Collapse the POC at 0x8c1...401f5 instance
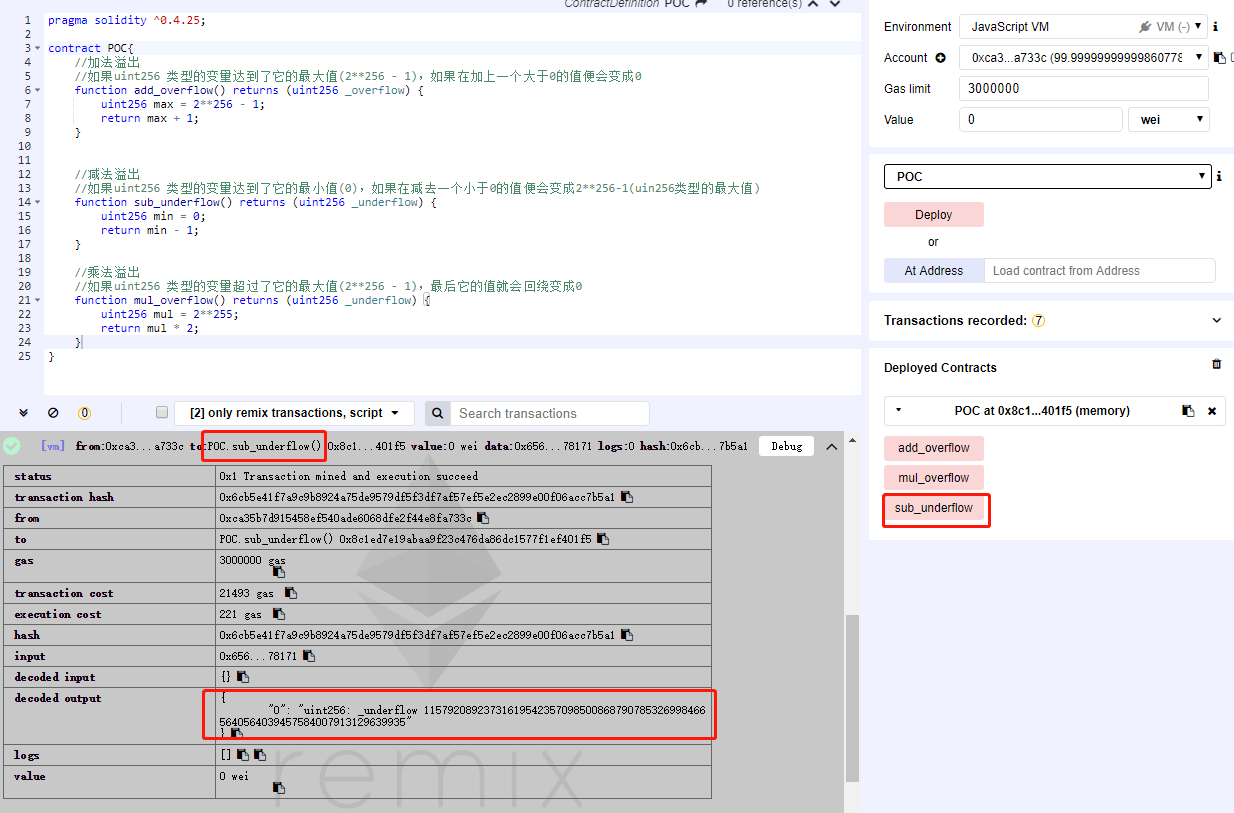 click(x=898, y=410)
